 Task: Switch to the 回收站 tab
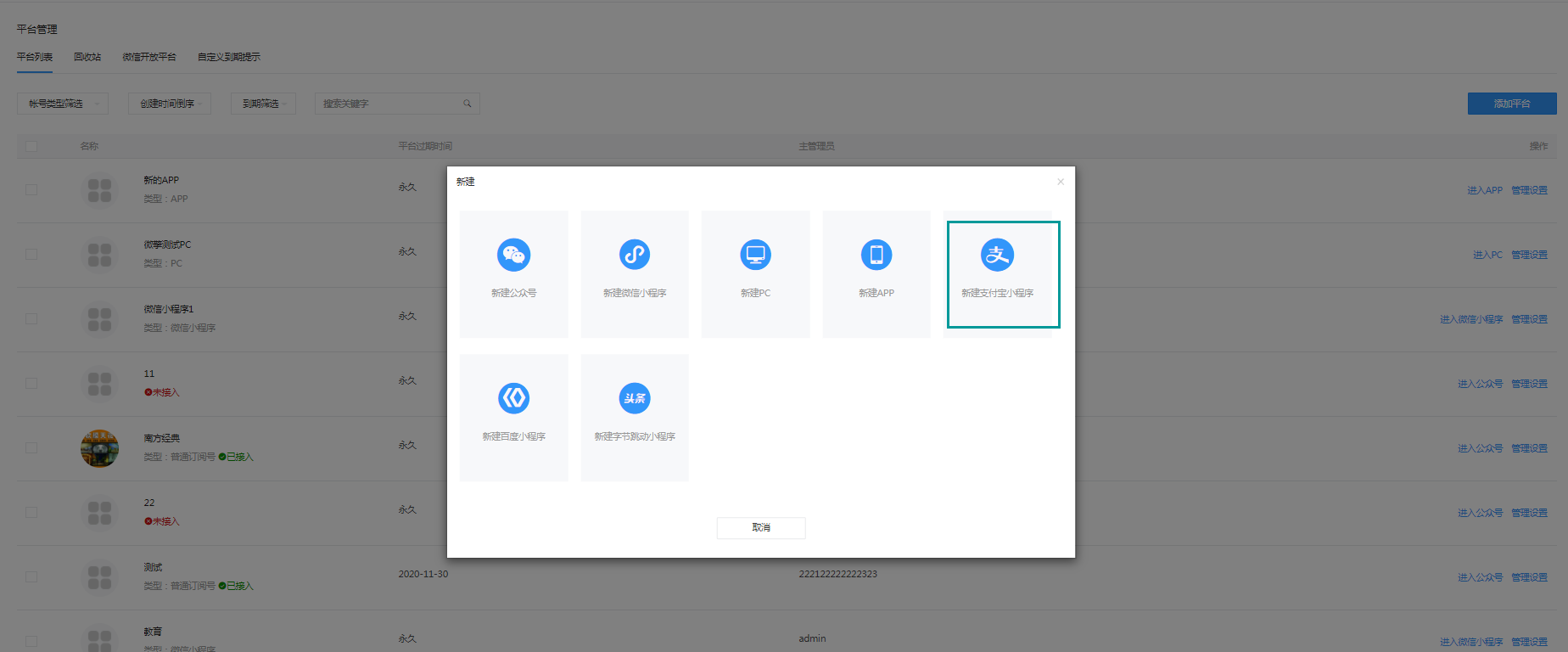coord(87,57)
